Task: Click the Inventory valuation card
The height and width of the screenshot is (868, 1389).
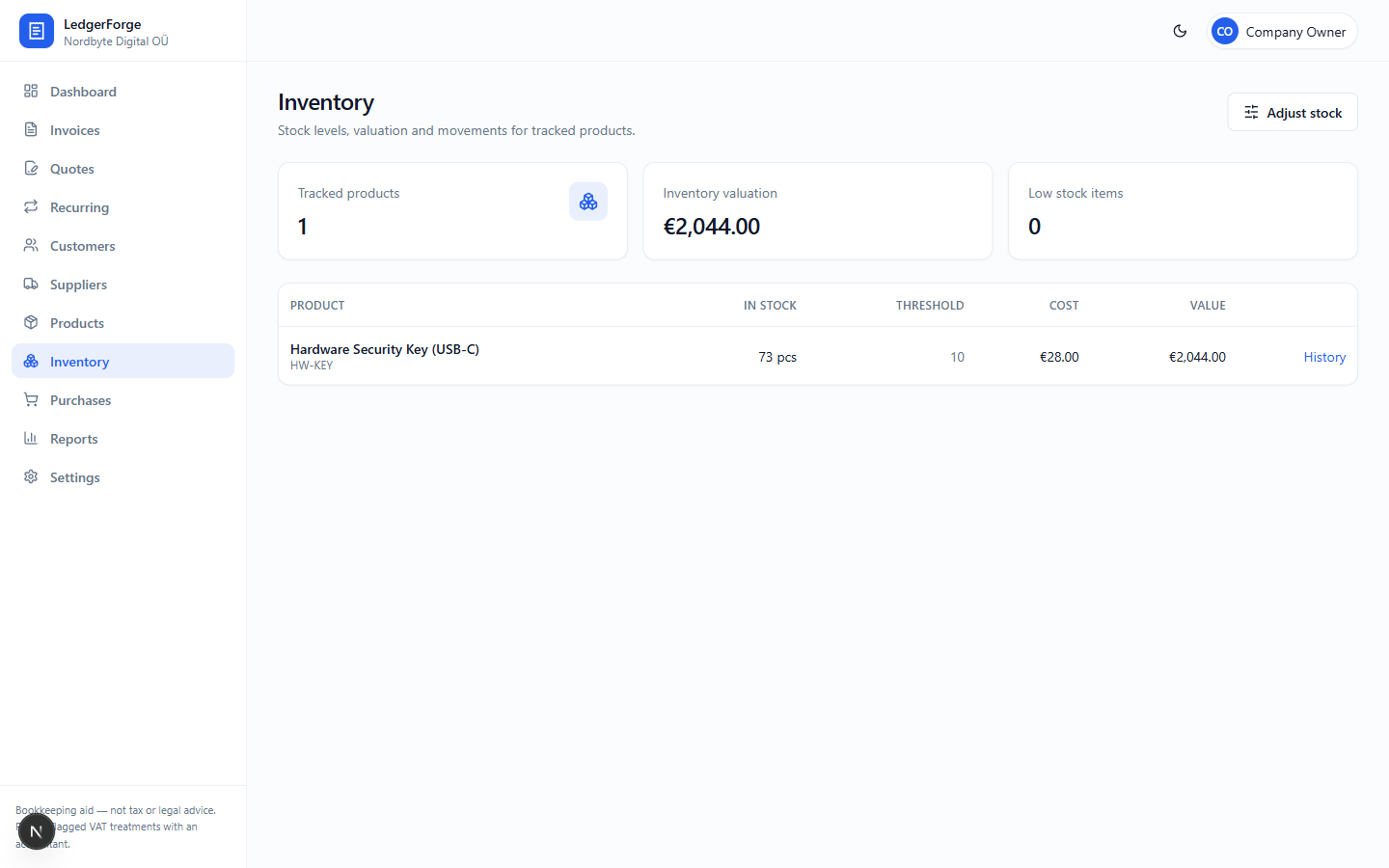Action: (x=818, y=210)
